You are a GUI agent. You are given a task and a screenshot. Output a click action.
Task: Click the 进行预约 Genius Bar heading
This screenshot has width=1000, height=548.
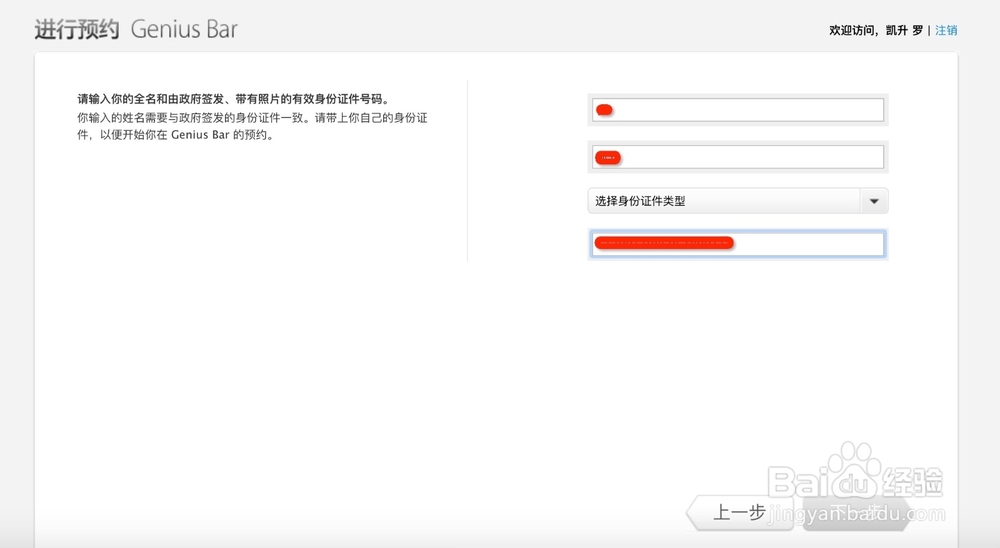point(136,29)
